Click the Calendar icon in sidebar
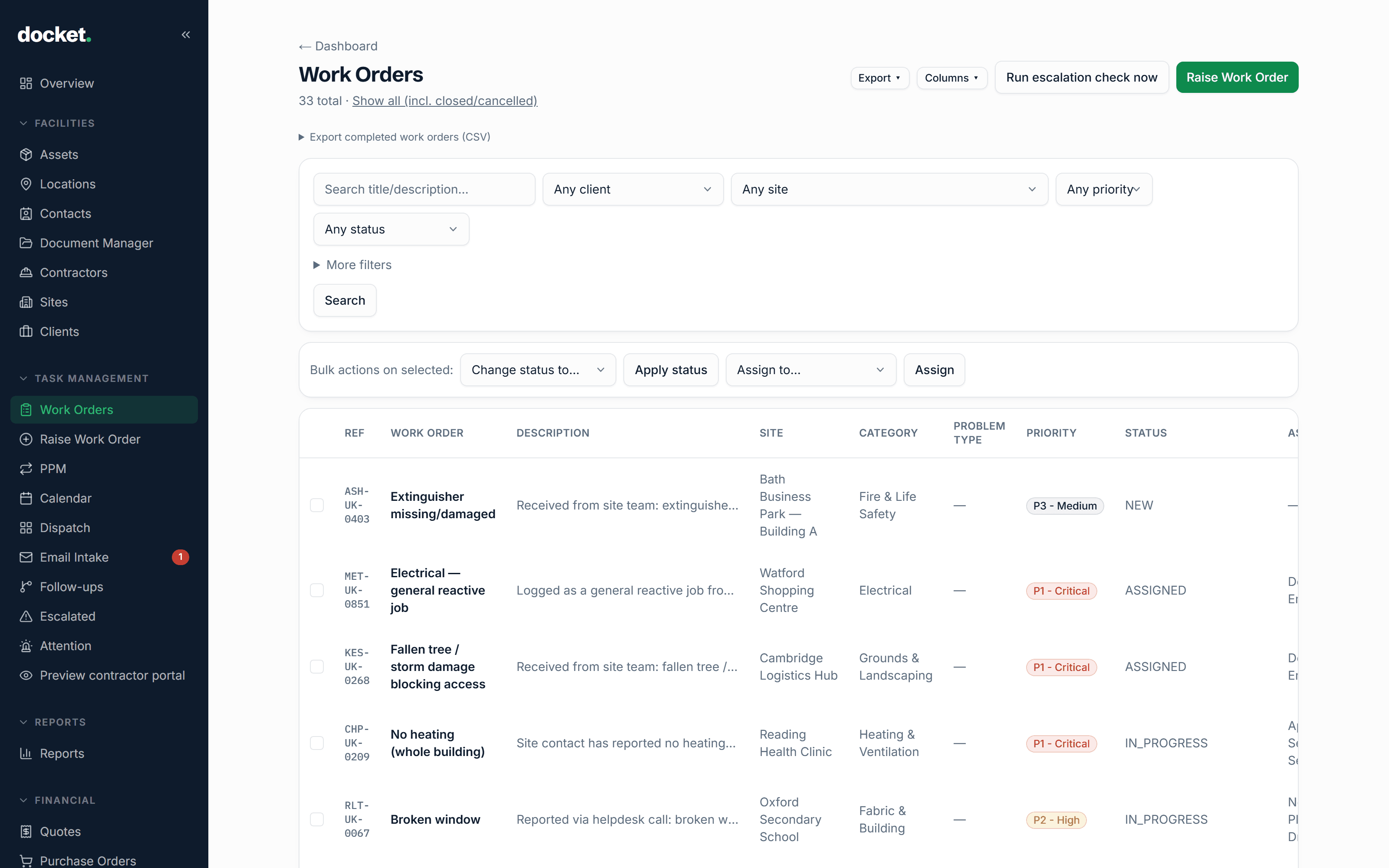Viewport: 1389px width, 868px height. click(x=26, y=498)
